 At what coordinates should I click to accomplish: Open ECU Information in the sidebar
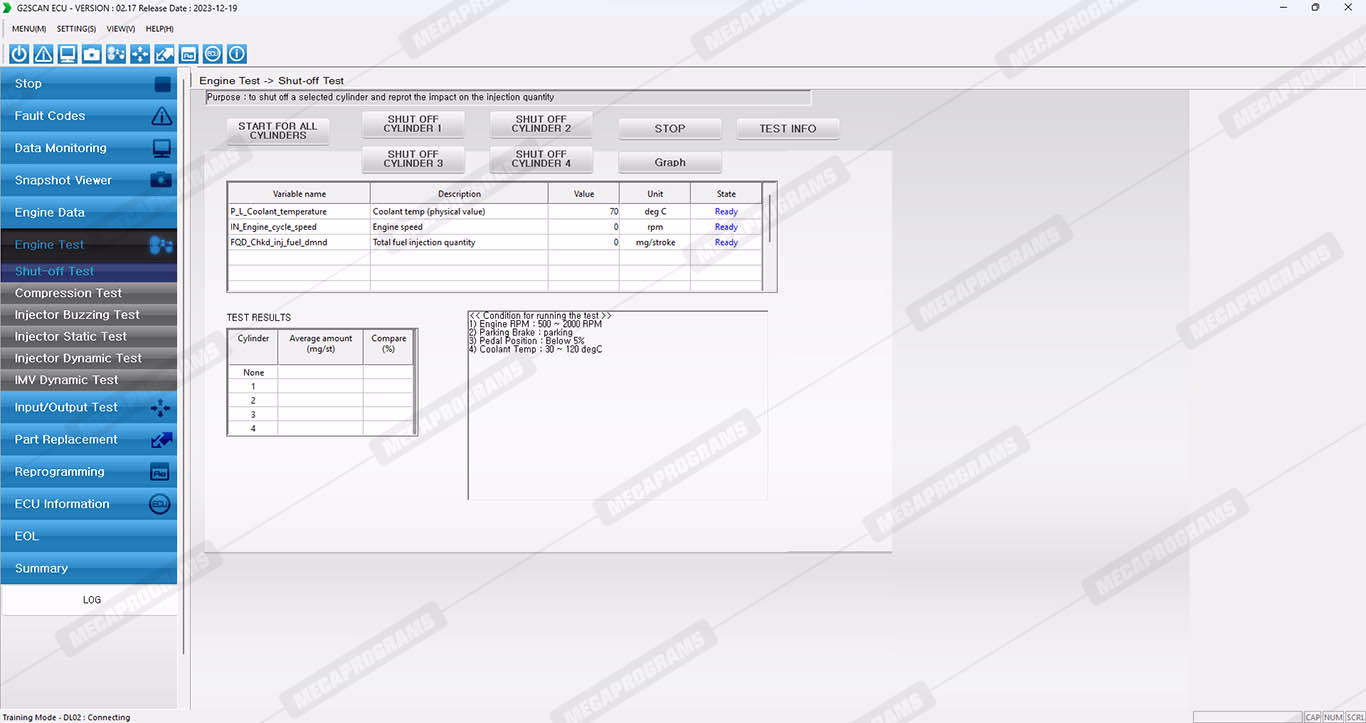[x=89, y=504]
